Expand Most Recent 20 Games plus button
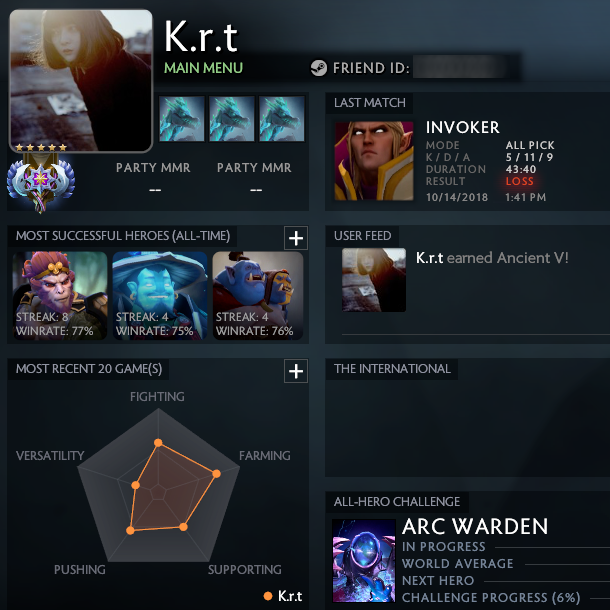This screenshot has height=610, width=610. coord(296,371)
